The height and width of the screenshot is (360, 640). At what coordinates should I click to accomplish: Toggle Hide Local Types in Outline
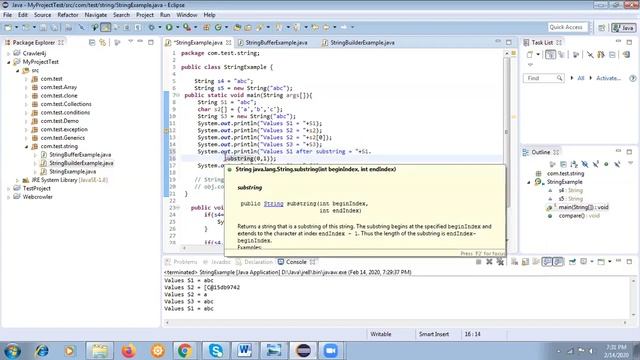coord(617,164)
